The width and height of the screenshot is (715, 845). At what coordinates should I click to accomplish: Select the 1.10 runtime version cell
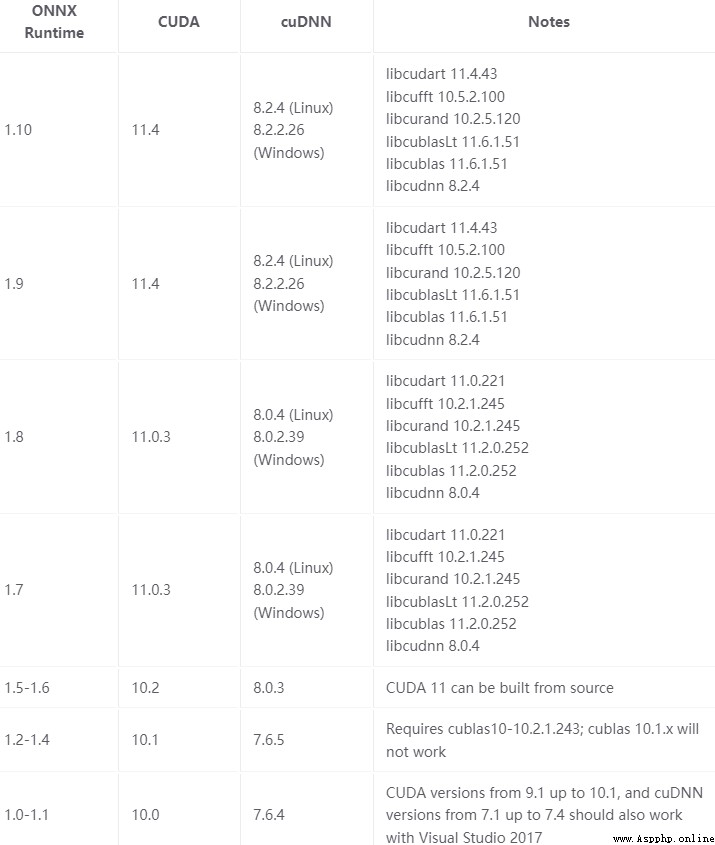tap(18, 130)
